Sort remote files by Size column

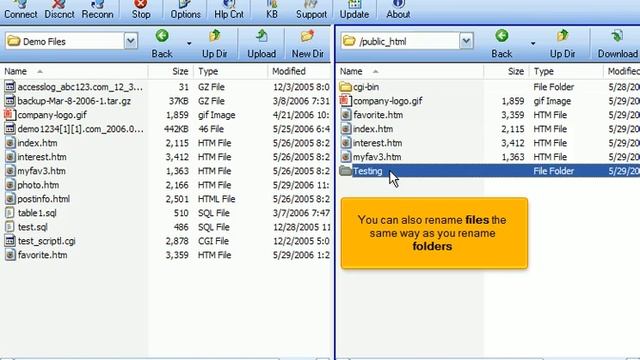[507, 71]
